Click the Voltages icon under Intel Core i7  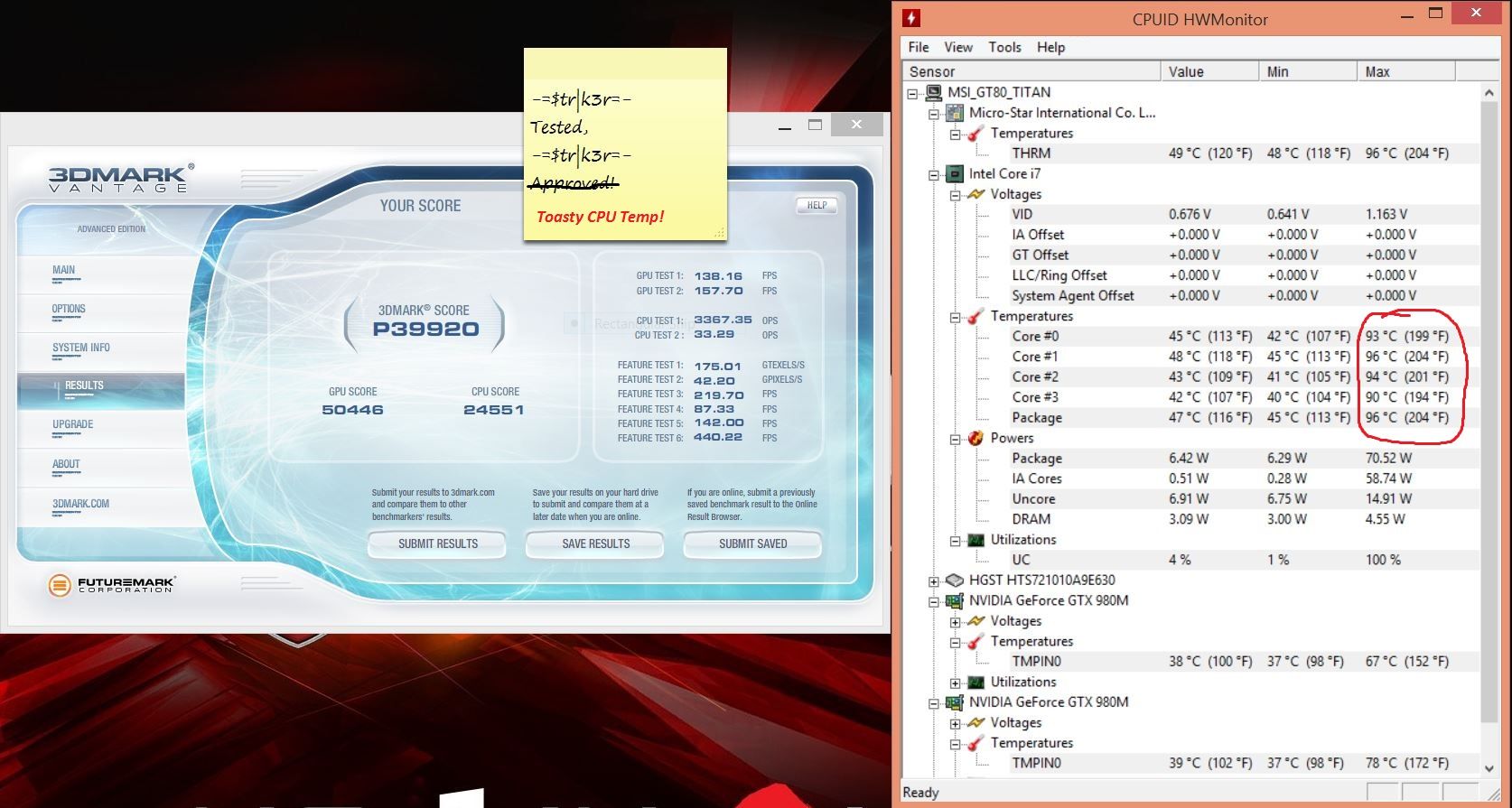point(975,194)
